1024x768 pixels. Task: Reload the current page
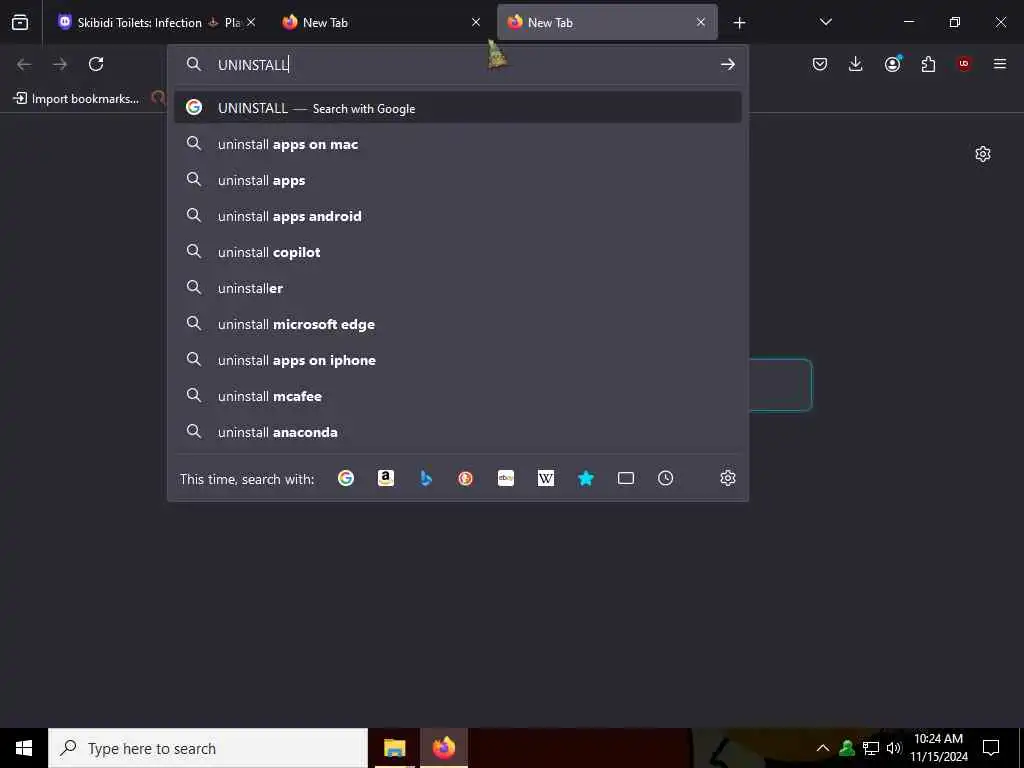click(96, 64)
